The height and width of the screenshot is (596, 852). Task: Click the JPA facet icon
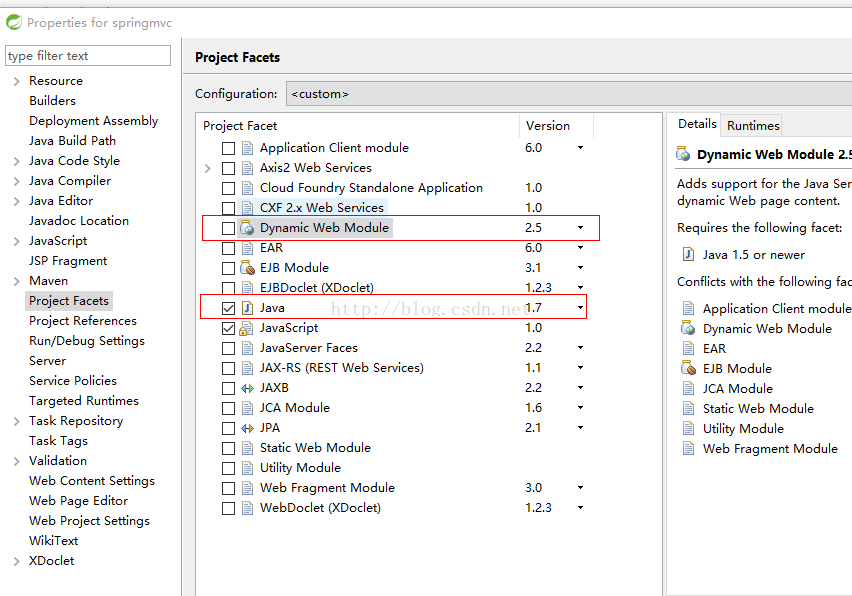[248, 428]
